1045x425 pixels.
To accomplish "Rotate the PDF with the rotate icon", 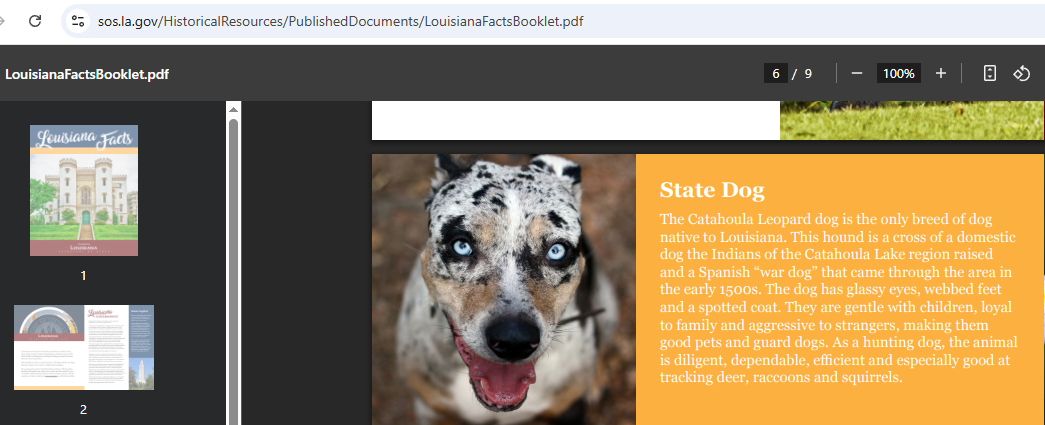I will click(x=1022, y=73).
